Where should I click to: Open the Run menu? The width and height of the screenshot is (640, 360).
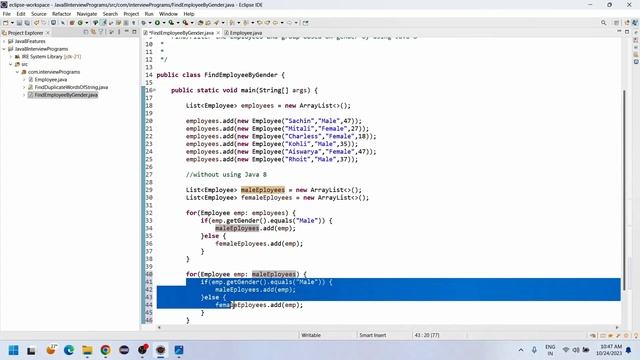tap(149, 14)
